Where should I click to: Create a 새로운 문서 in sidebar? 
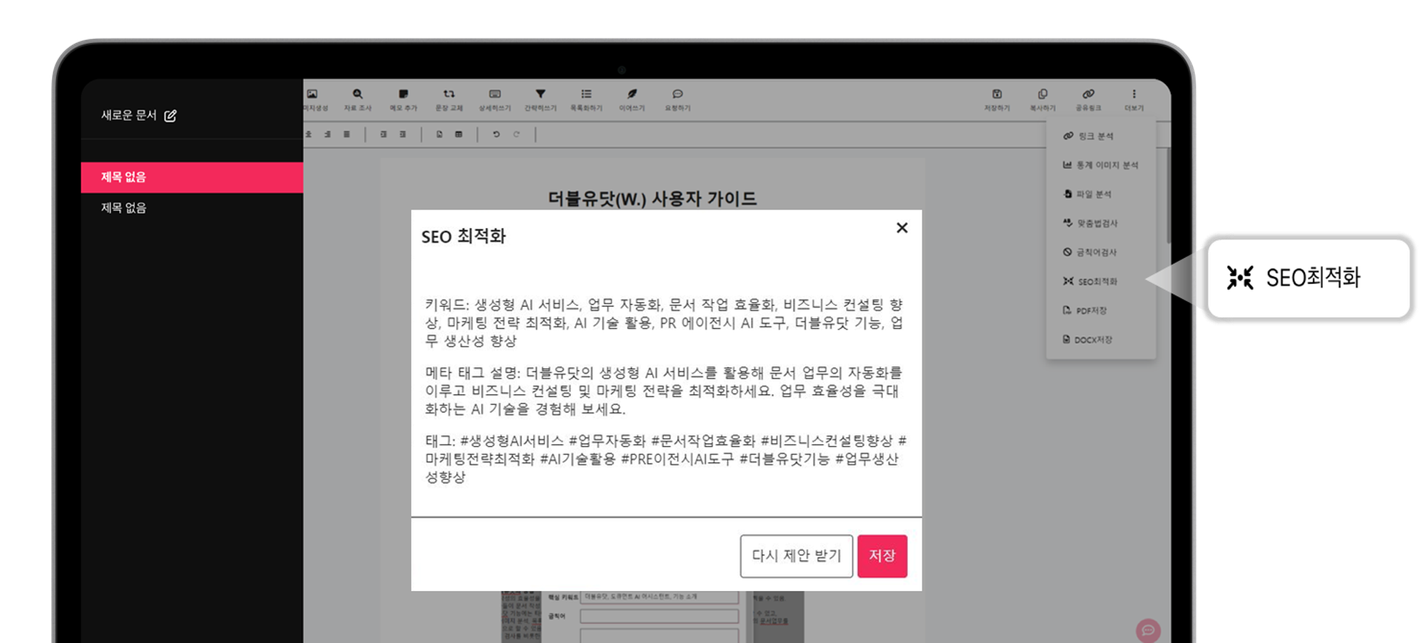click(x=138, y=116)
